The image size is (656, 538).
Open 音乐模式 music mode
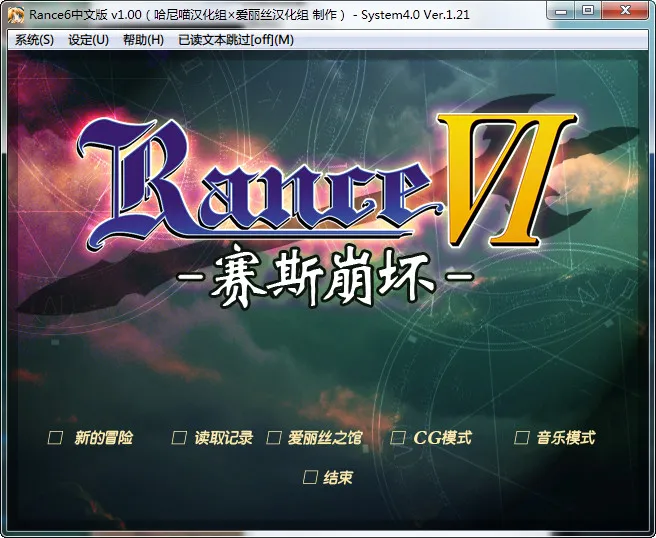565,438
